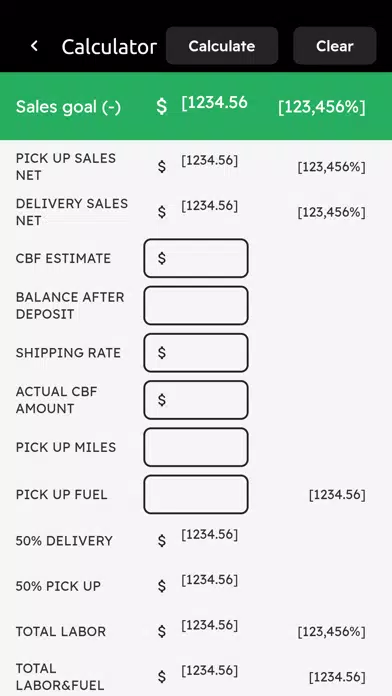Select the CBF ESTIMATE input box
This screenshot has width=392, height=696.
[x=196, y=258]
